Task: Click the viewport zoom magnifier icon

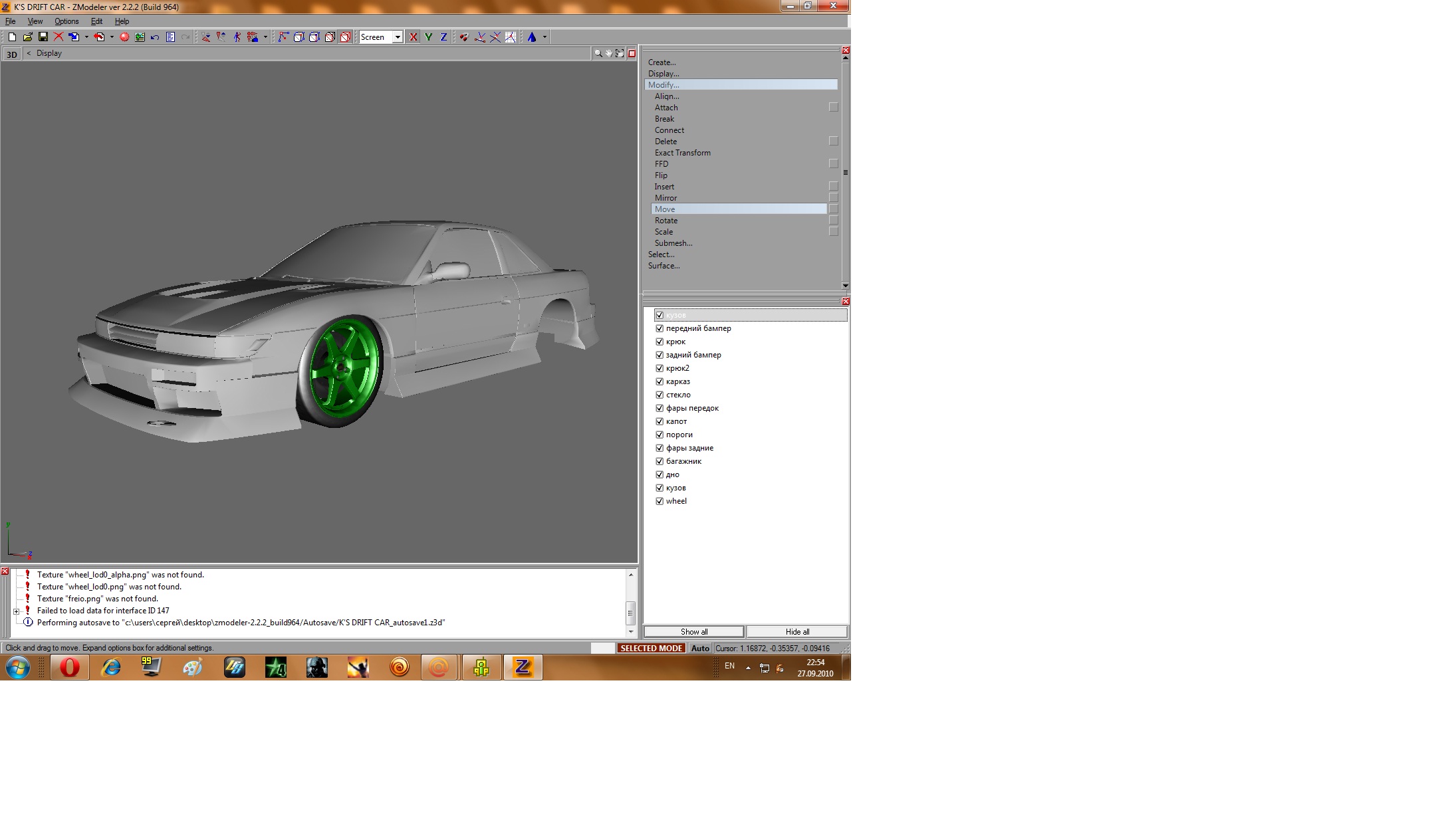Action: (598, 53)
